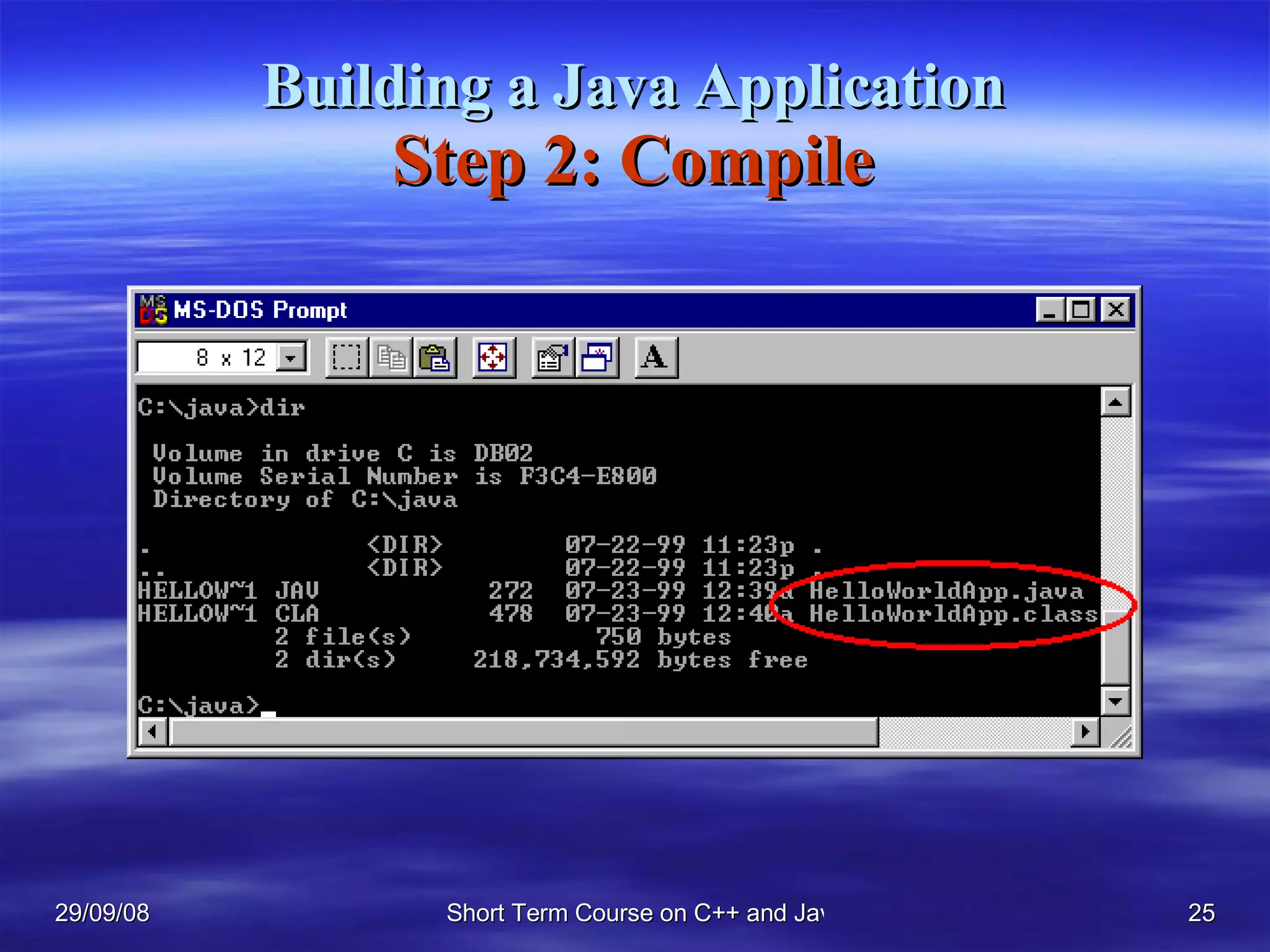
Task: Click the Font 'A' toolbar icon
Action: click(655, 358)
